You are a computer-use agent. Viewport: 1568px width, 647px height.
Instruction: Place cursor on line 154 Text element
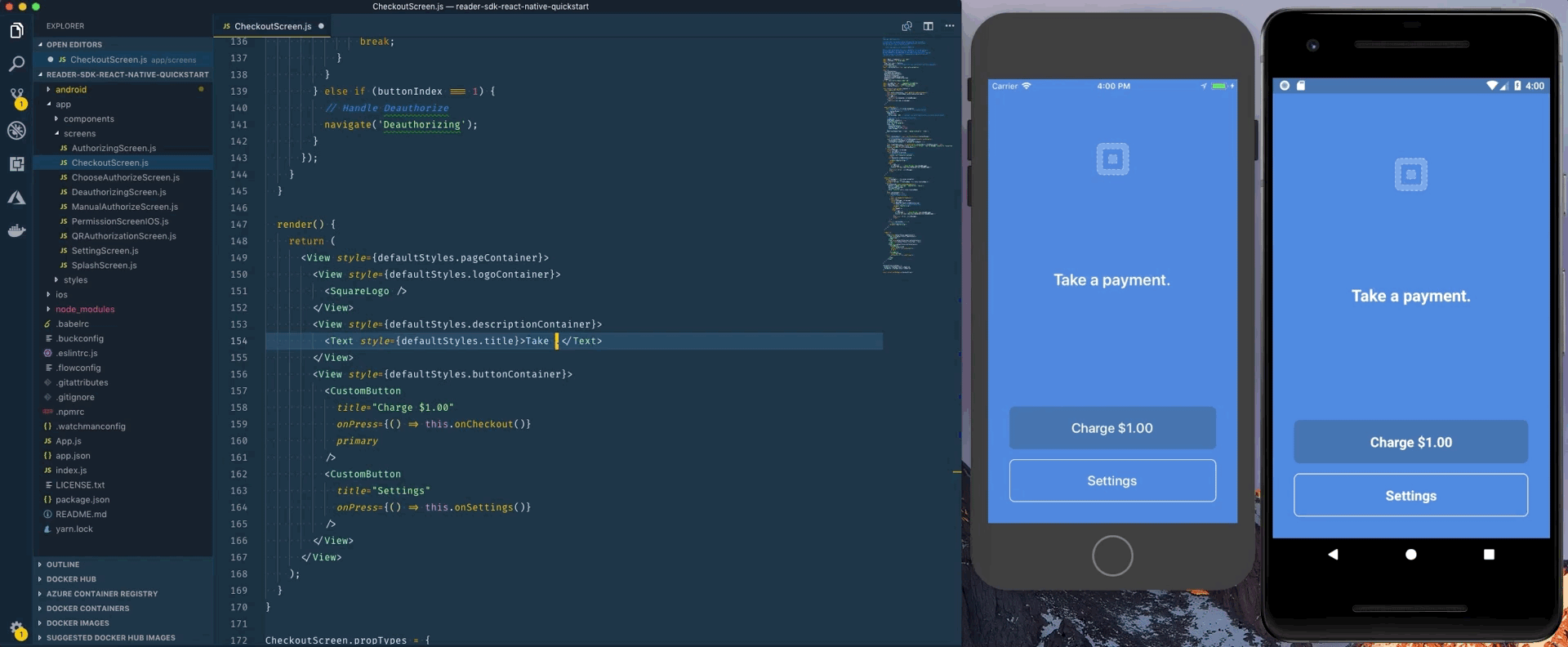[x=463, y=341]
